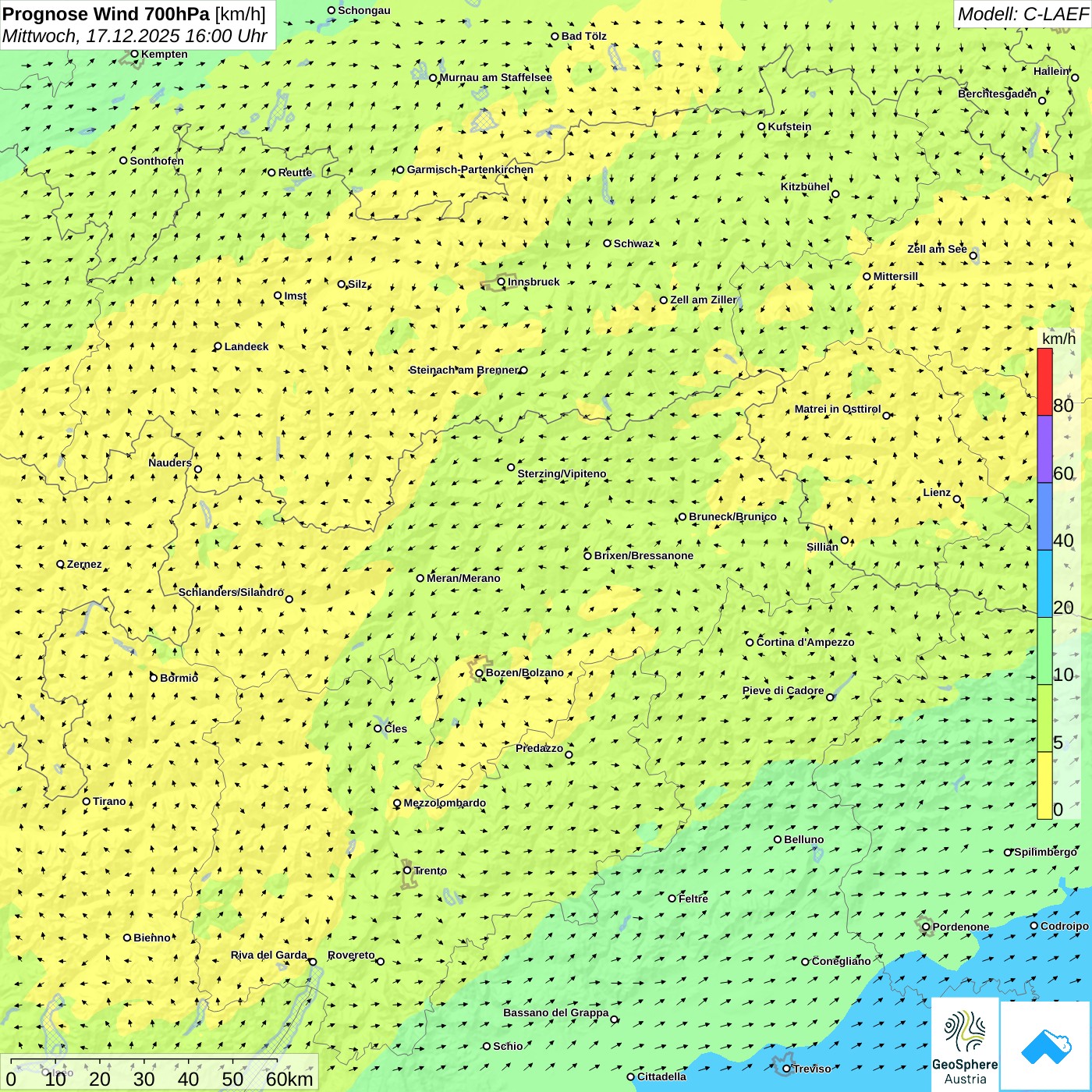
Task: Click the title 'Prognose Wind 700hPa'
Action: click(106, 13)
